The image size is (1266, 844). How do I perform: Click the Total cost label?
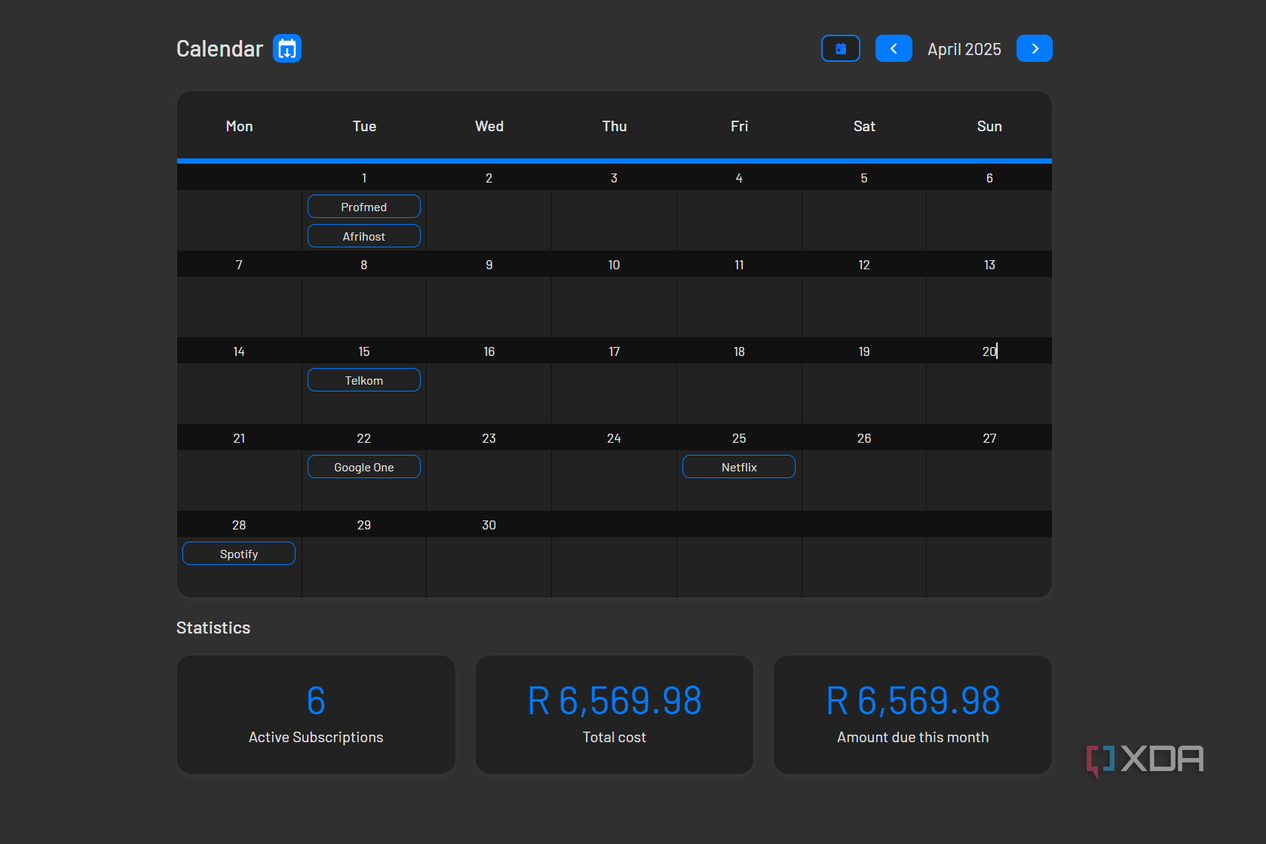click(x=614, y=737)
